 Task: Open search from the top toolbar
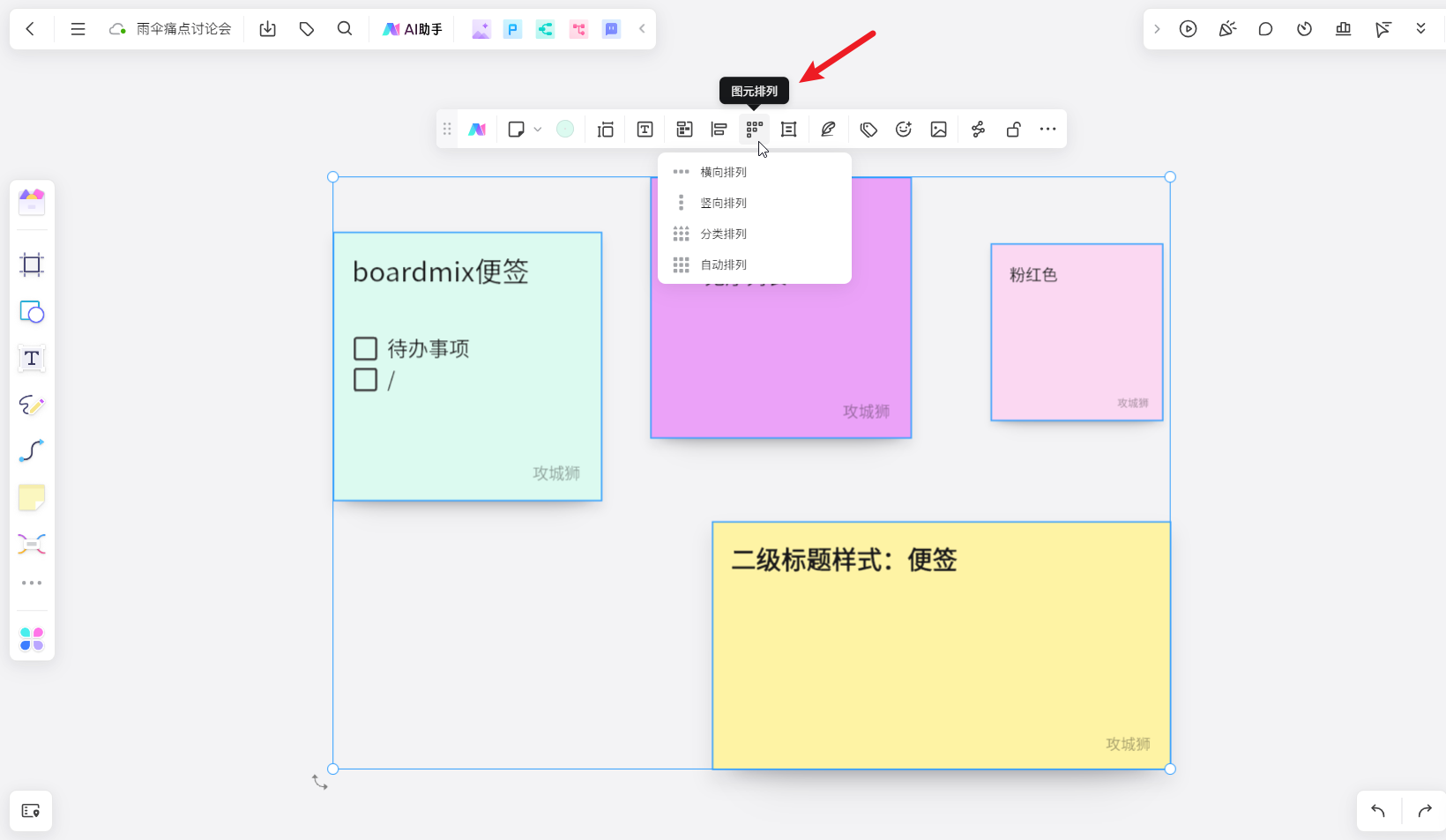point(345,28)
